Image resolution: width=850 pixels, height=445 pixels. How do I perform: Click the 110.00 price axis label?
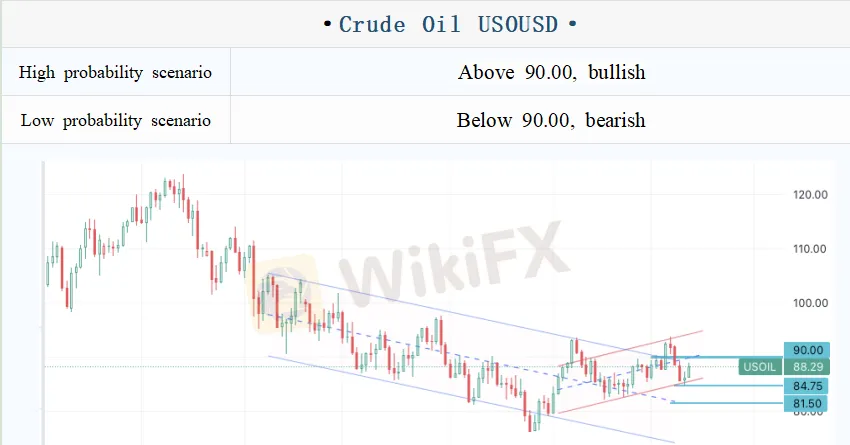pyautogui.click(x=807, y=249)
